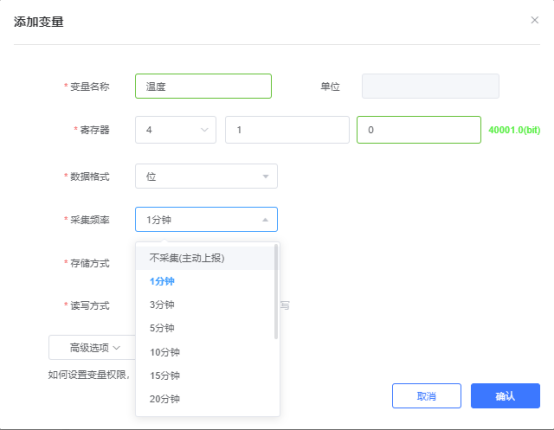Click the 变量名称 input containing 温度
Viewport: 554px width, 430px height.
click(204, 86)
